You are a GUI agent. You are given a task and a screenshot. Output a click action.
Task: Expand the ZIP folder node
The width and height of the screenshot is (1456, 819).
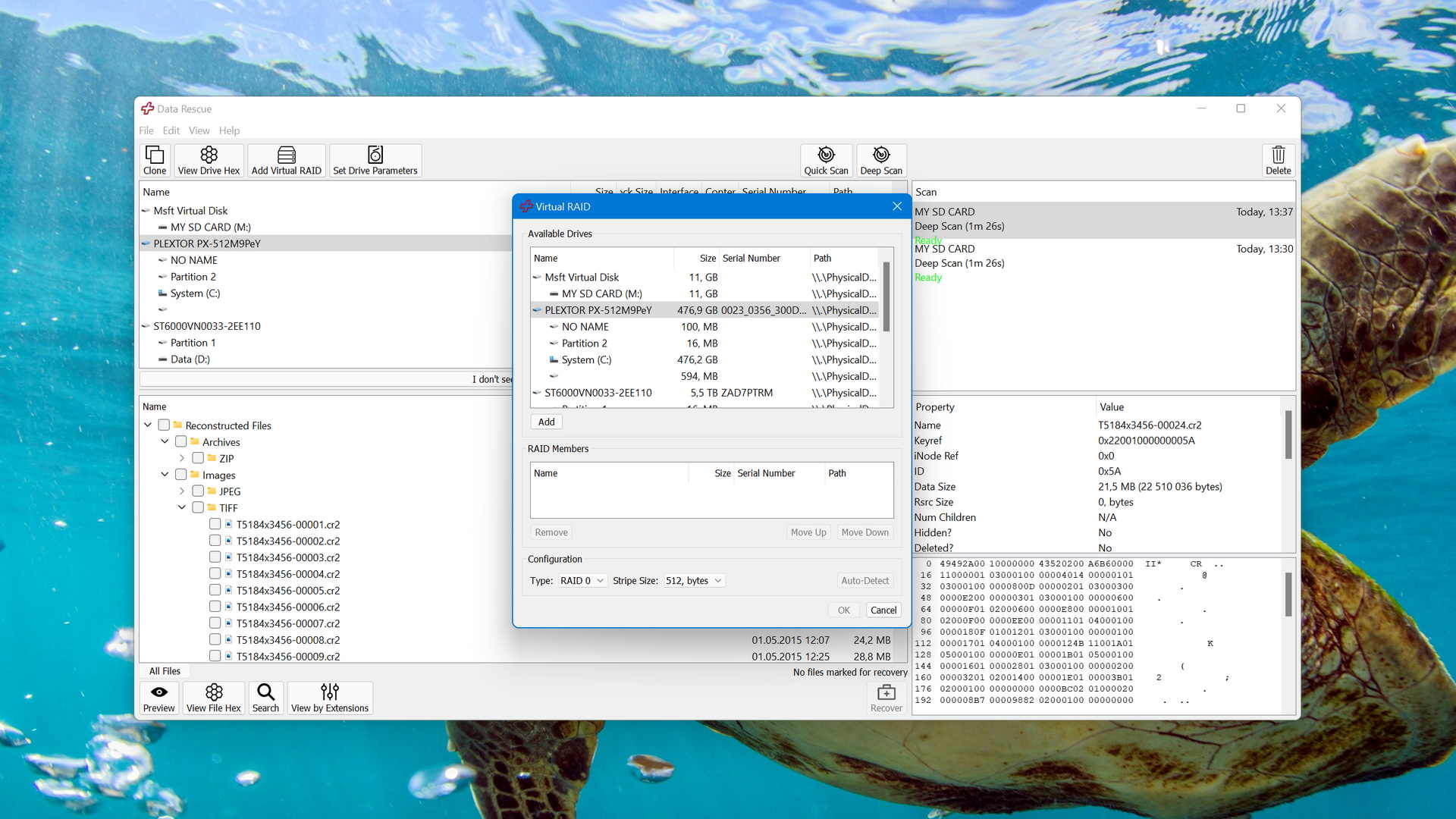[182, 458]
